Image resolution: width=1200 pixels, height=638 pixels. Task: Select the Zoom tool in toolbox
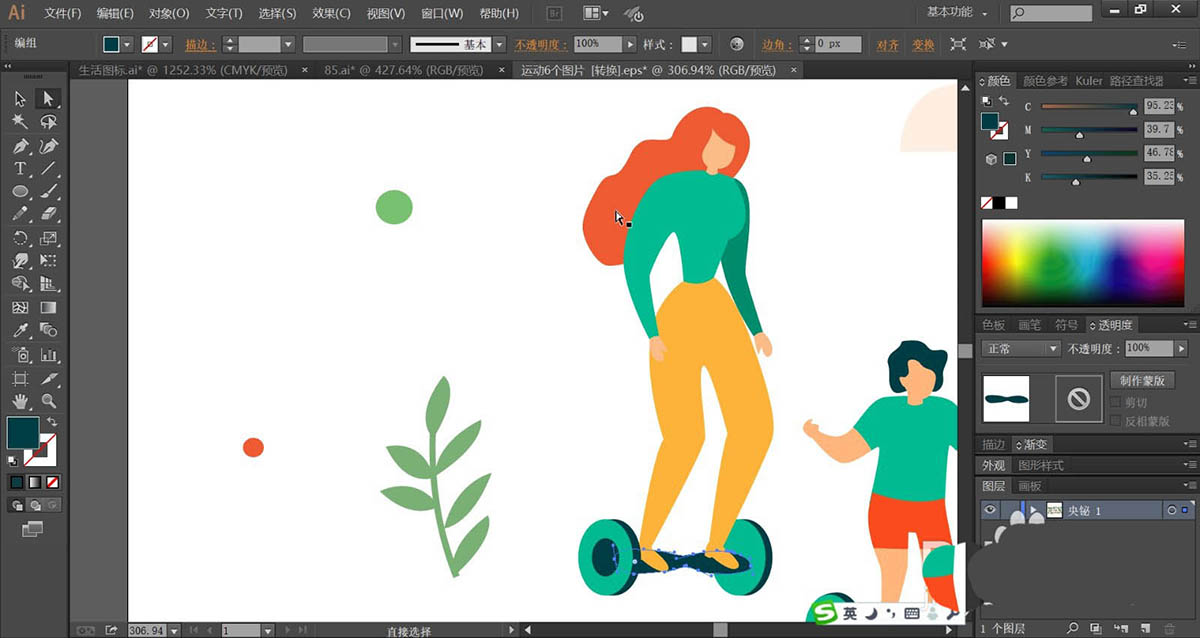[x=48, y=402]
